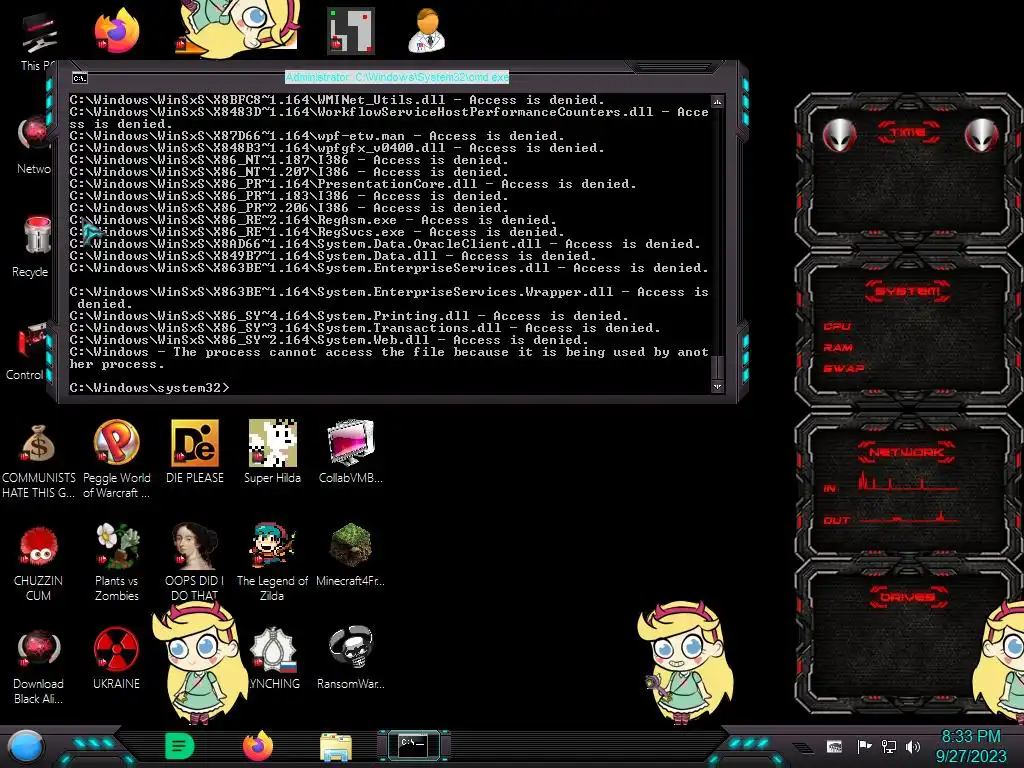The height and width of the screenshot is (768, 1024).
Task: Open the RansomWar... skull icon
Action: click(351, 658)
